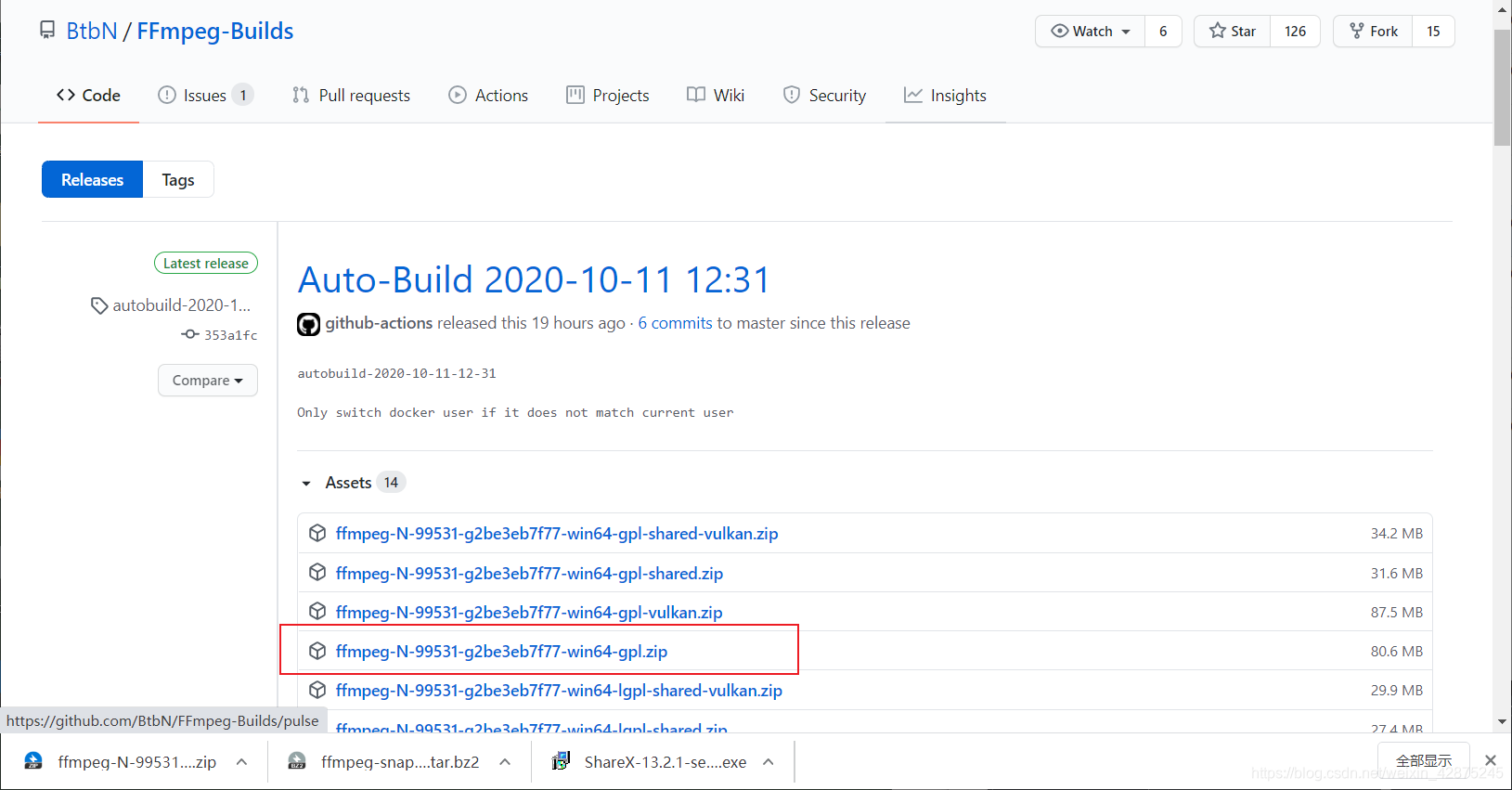The height and width of the screenshot is (790, 1512).
Task: Open options arrow for ShareX exe download
Action: click(x=769, y=762)
